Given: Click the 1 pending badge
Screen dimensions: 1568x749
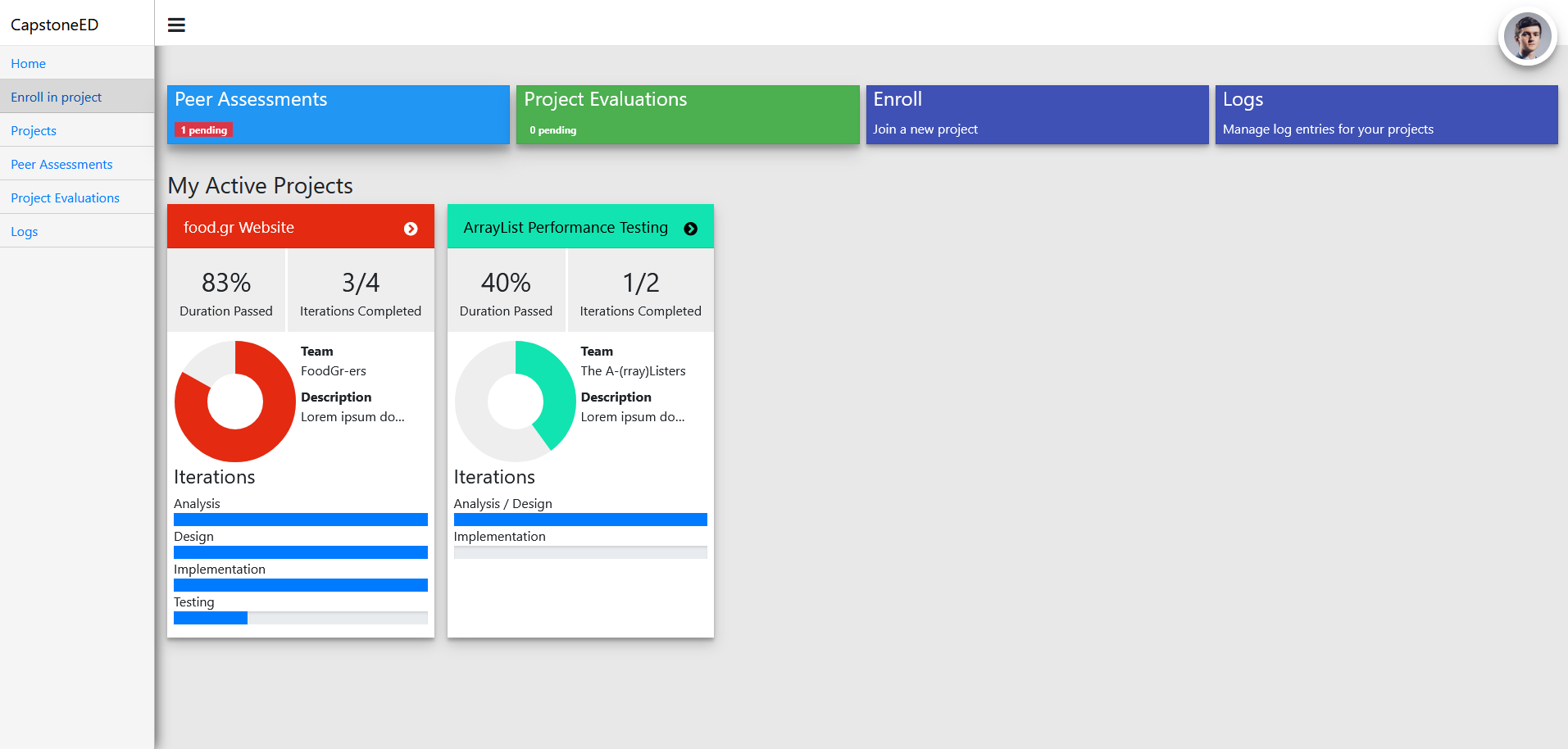Looking at the screenshot, I should pyautogui.click(x=203, y=130).
